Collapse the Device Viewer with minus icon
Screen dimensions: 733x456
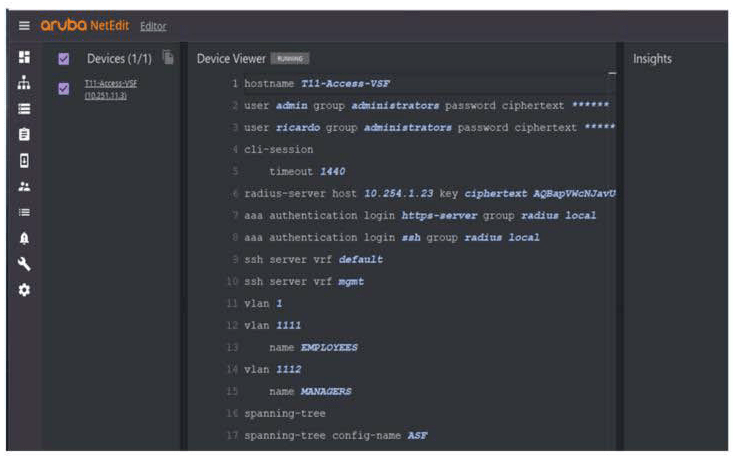612,73
